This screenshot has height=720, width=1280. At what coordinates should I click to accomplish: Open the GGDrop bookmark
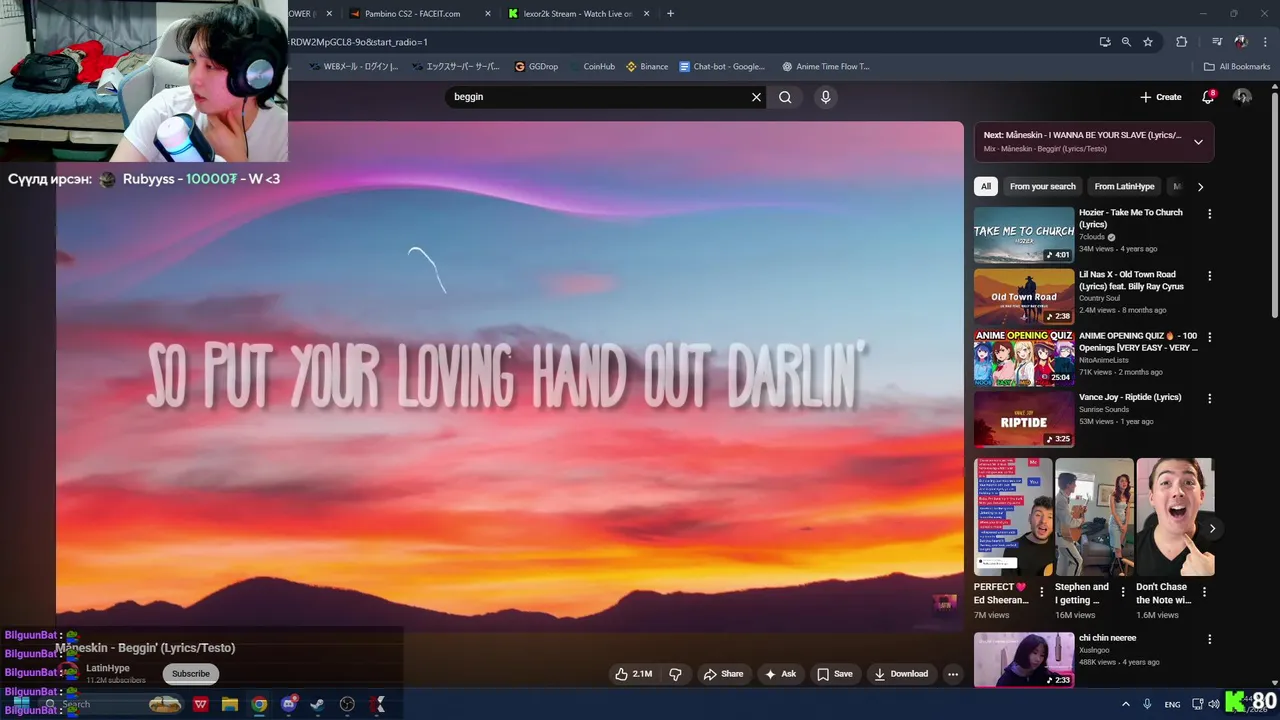point(536,67)
